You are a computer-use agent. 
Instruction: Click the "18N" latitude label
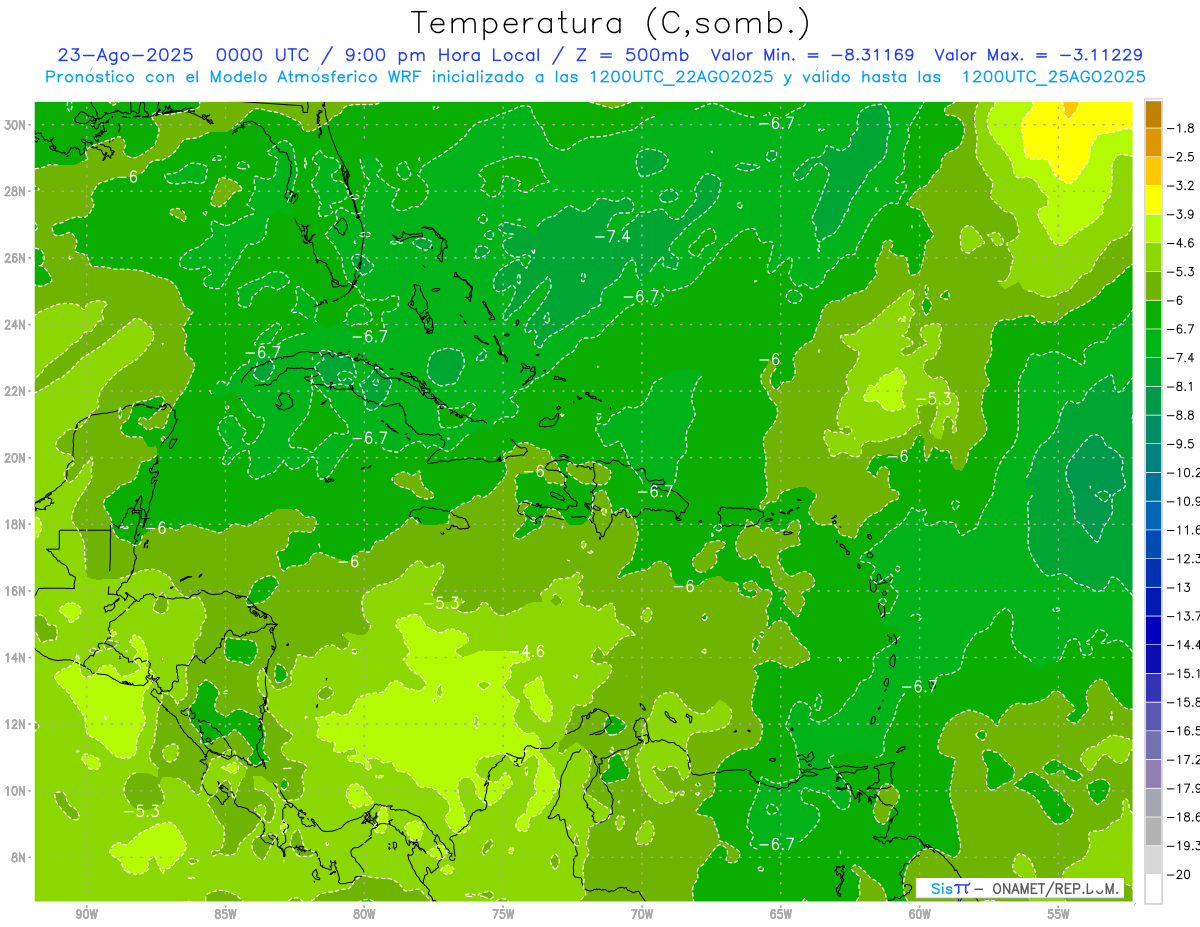(16, 524)
